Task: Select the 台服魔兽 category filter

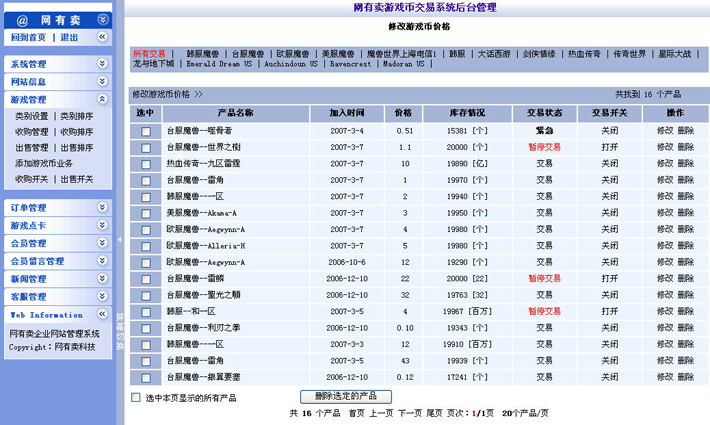Action: [x=248, y=54]
